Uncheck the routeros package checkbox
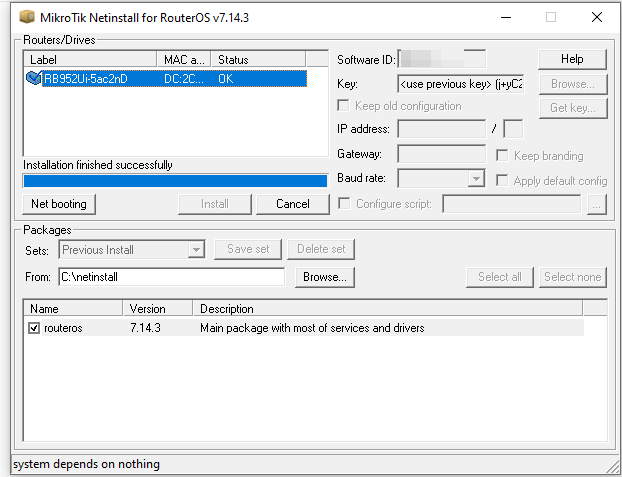The height and width of the screenshot is (477, 622). (34, 328)
